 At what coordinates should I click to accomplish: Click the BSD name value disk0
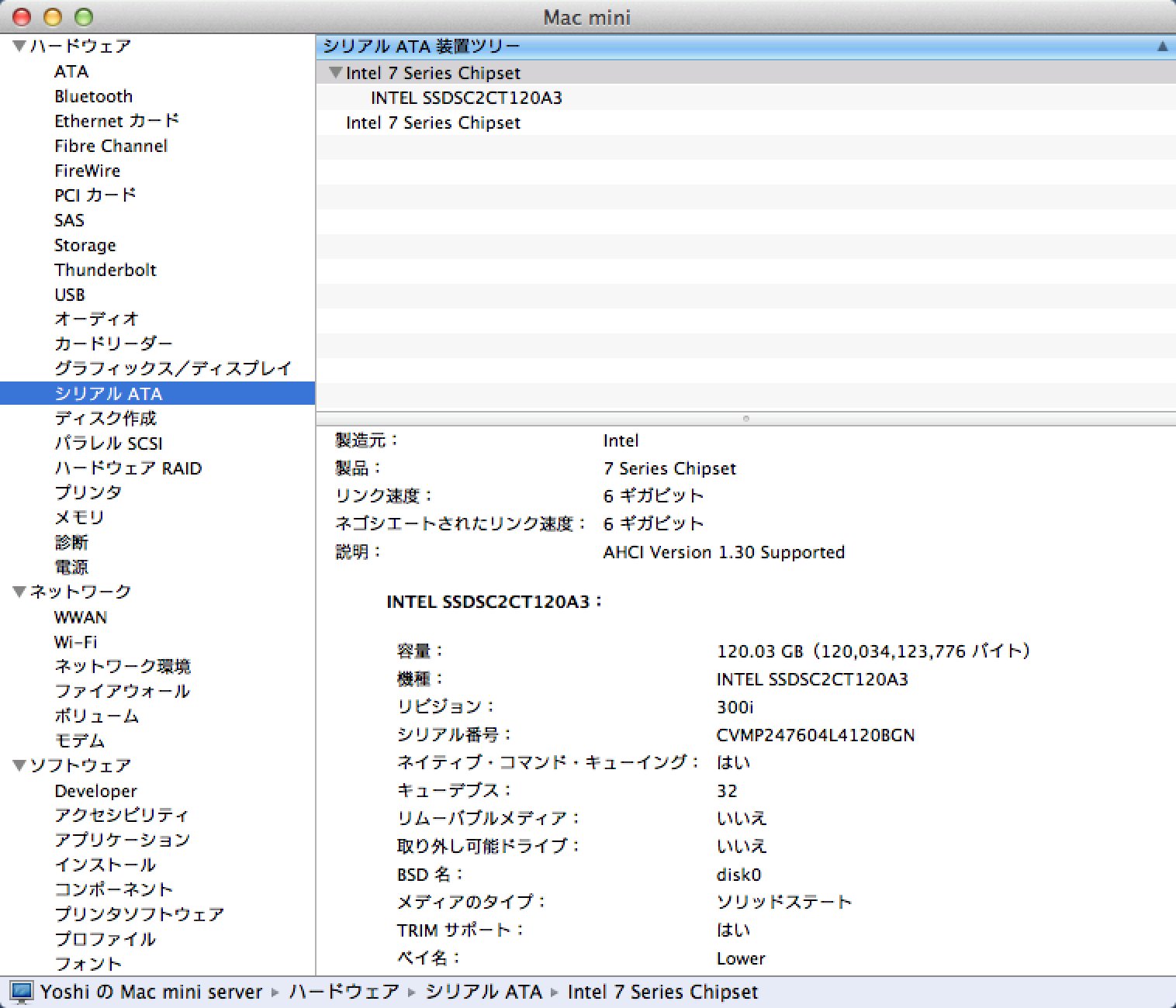point(738,875)
